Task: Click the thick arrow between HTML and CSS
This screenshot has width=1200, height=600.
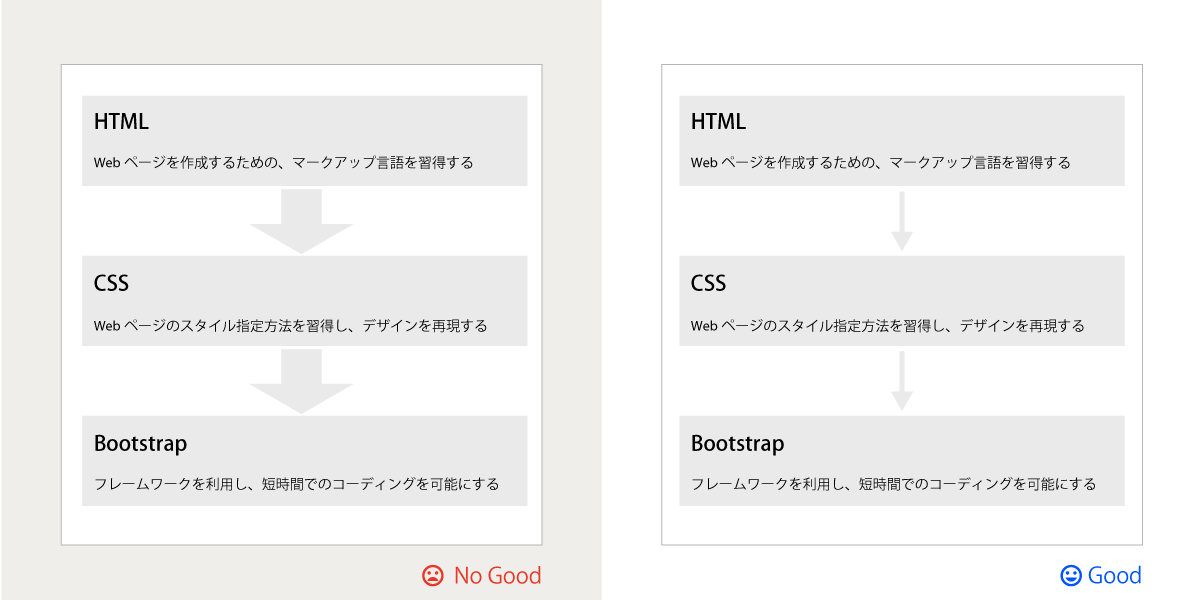Action: (x=301, y=221)
